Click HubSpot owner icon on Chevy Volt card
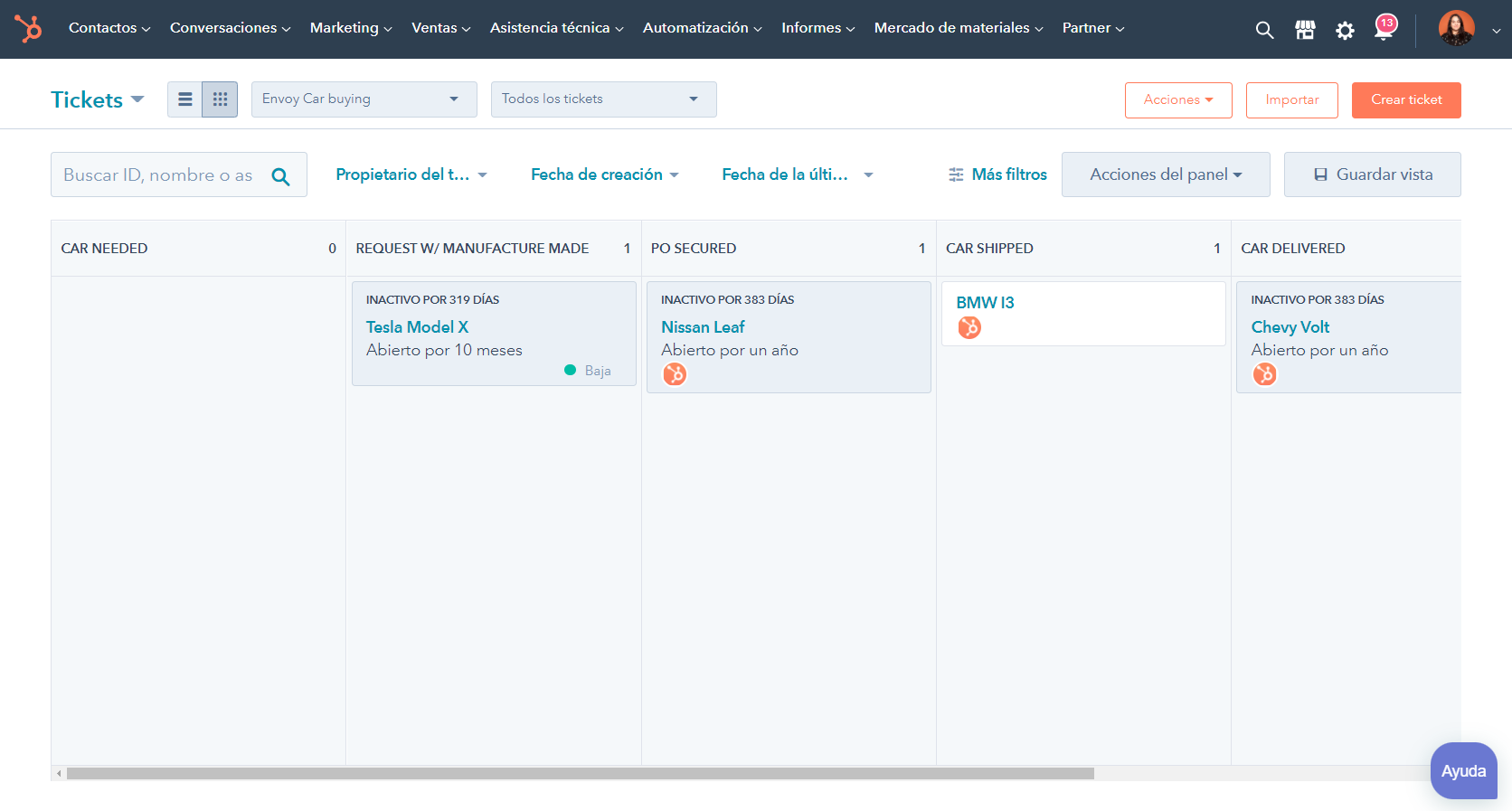1512x811 pixels. coord(1264,374)
